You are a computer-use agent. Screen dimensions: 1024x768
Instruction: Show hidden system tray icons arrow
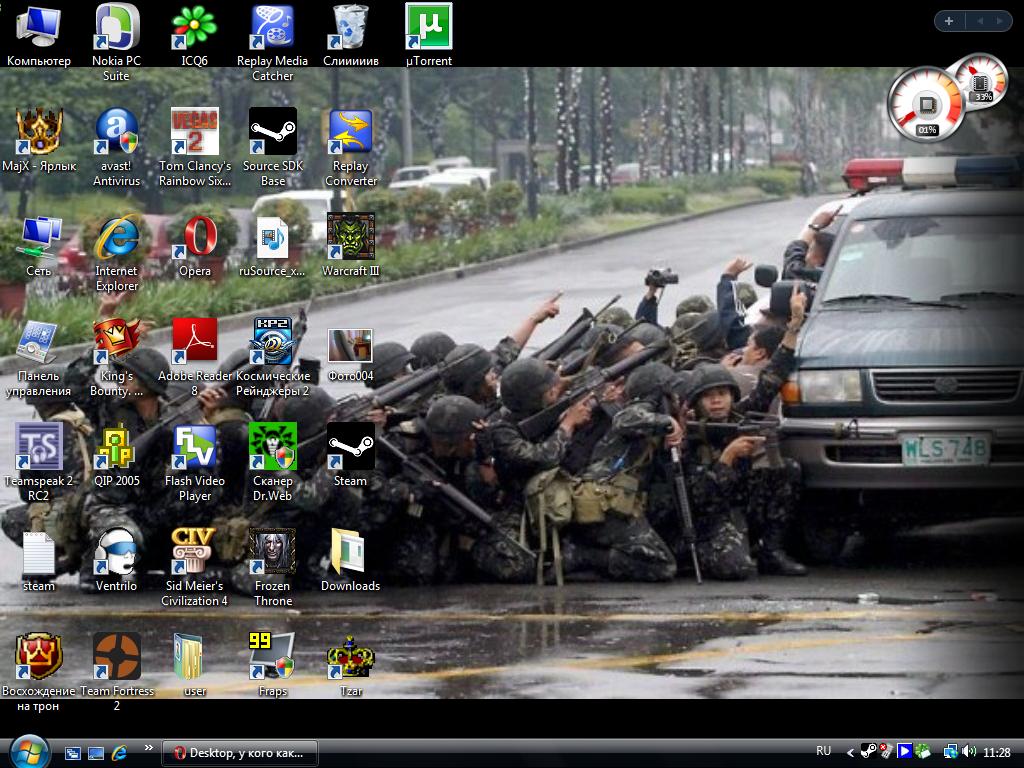click(x=851, y=752)
